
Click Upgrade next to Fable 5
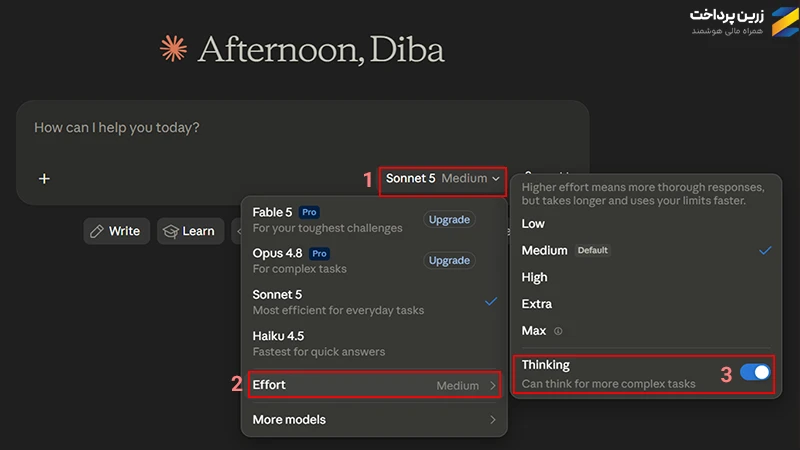coord(449,220)
